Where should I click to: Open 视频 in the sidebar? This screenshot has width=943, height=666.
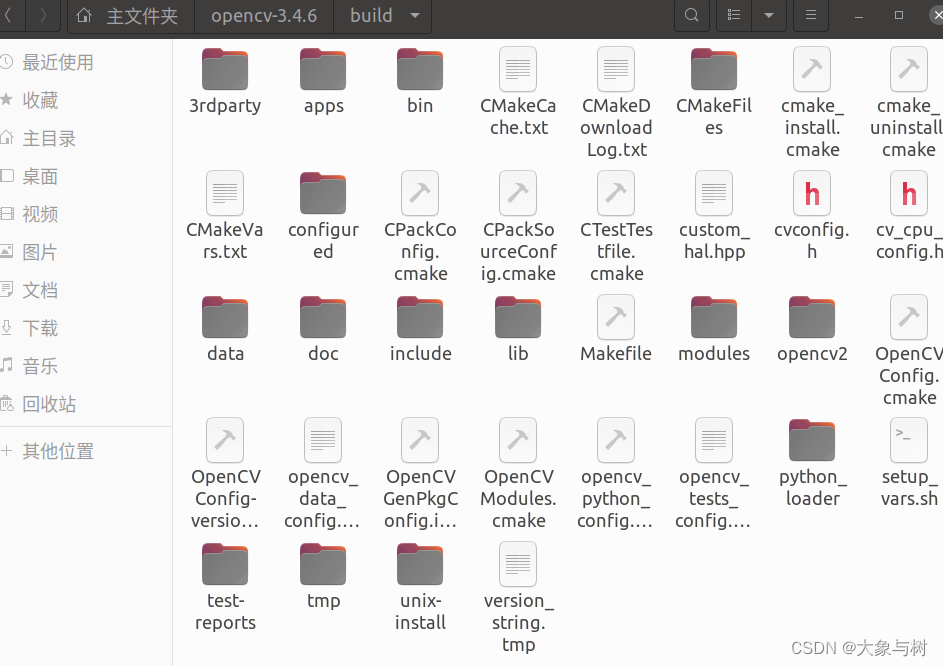[x=86, y=214]
